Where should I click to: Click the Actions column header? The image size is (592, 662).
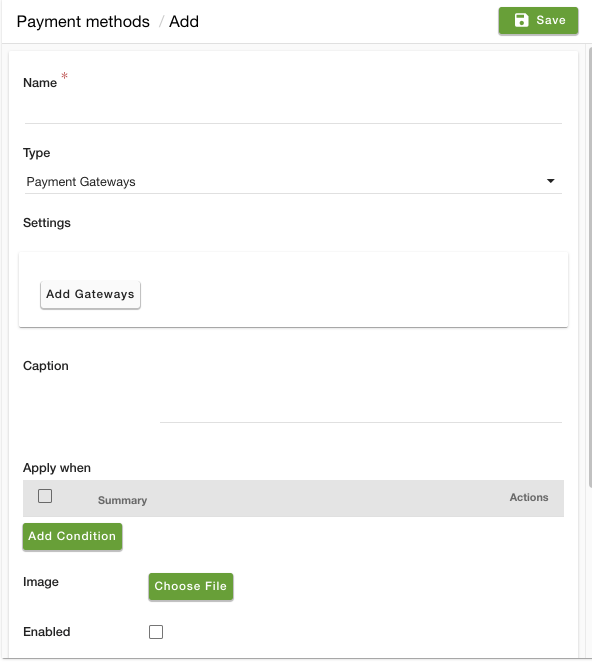(529, 497)
